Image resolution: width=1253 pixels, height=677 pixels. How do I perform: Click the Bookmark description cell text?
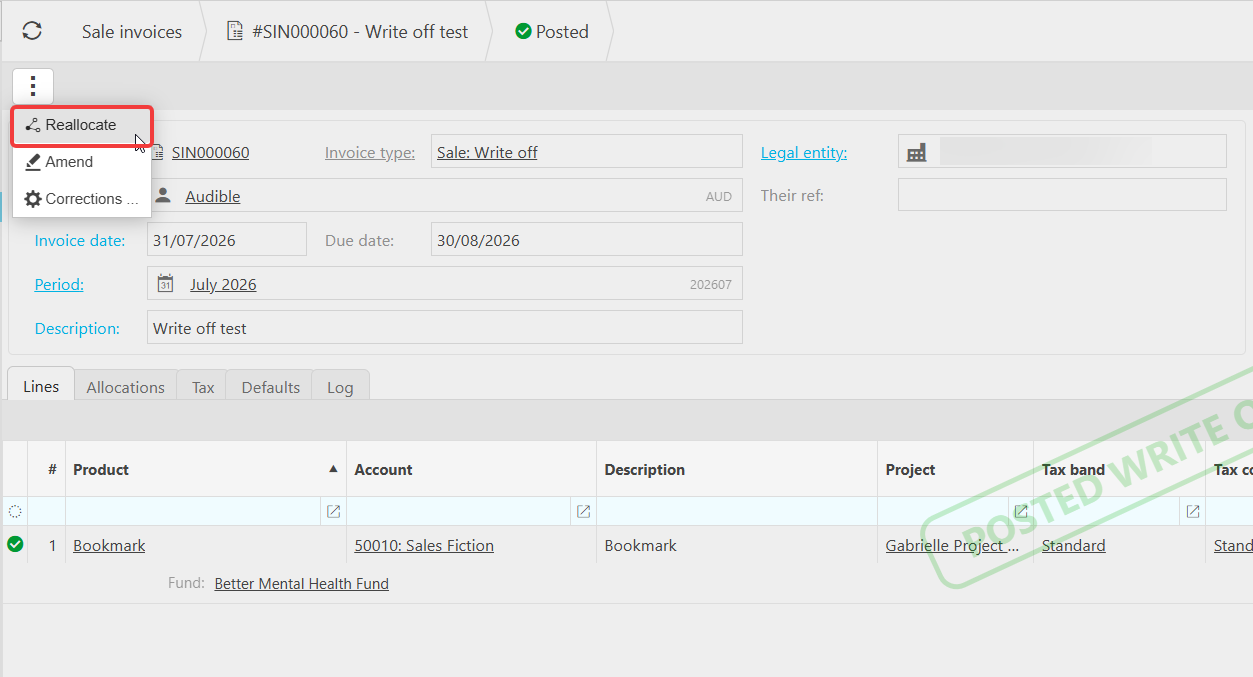(x=641, y=546)
